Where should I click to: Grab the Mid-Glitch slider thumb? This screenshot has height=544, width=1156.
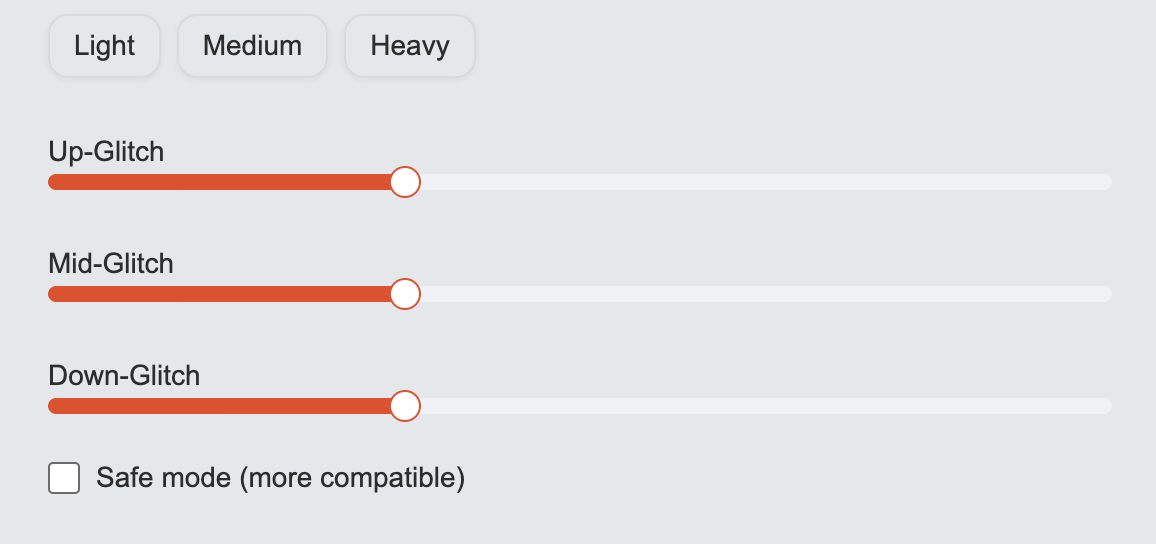click(404, 294)
